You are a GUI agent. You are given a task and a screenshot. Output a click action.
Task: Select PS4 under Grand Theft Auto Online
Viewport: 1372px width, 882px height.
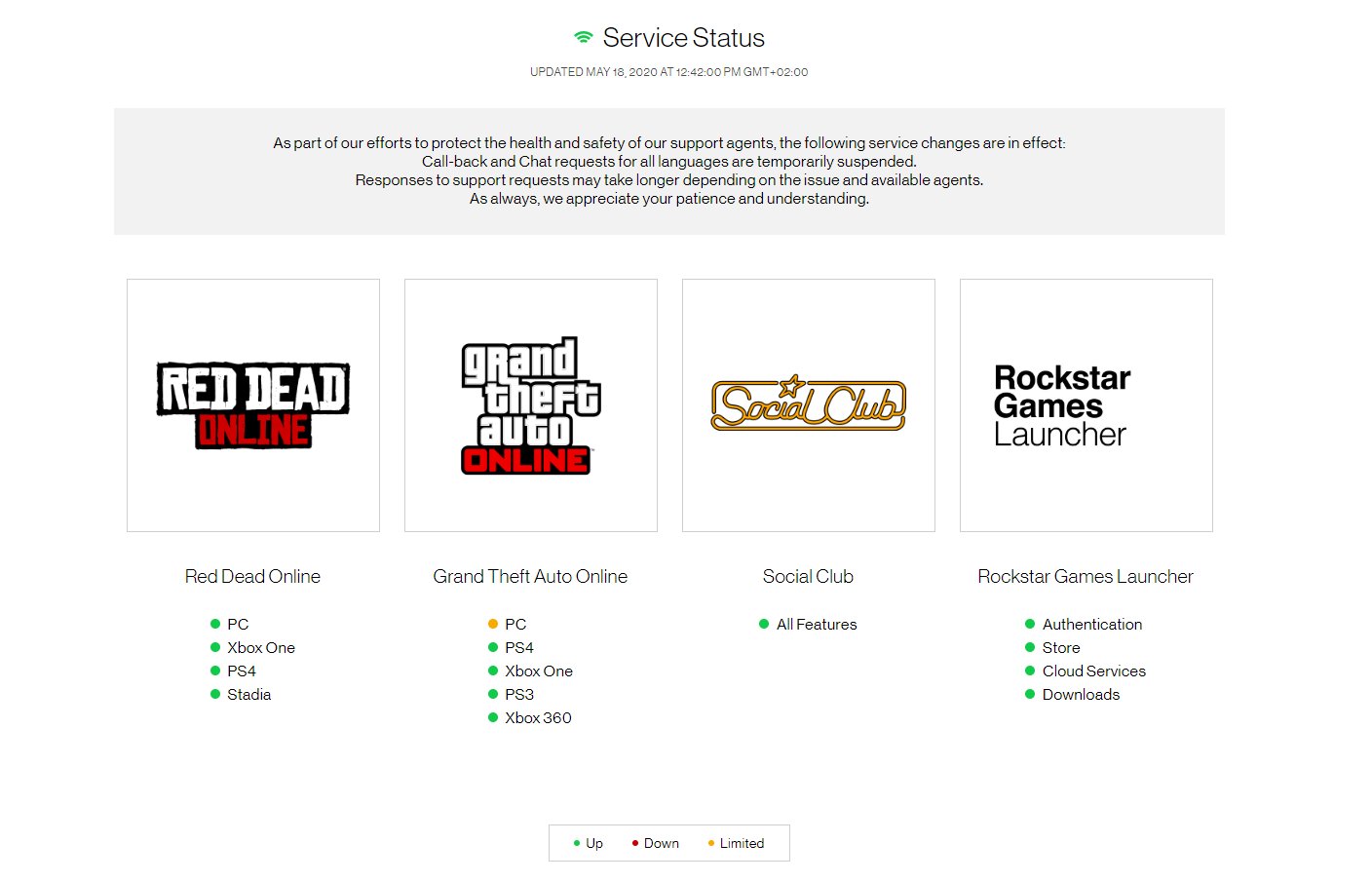519,647
